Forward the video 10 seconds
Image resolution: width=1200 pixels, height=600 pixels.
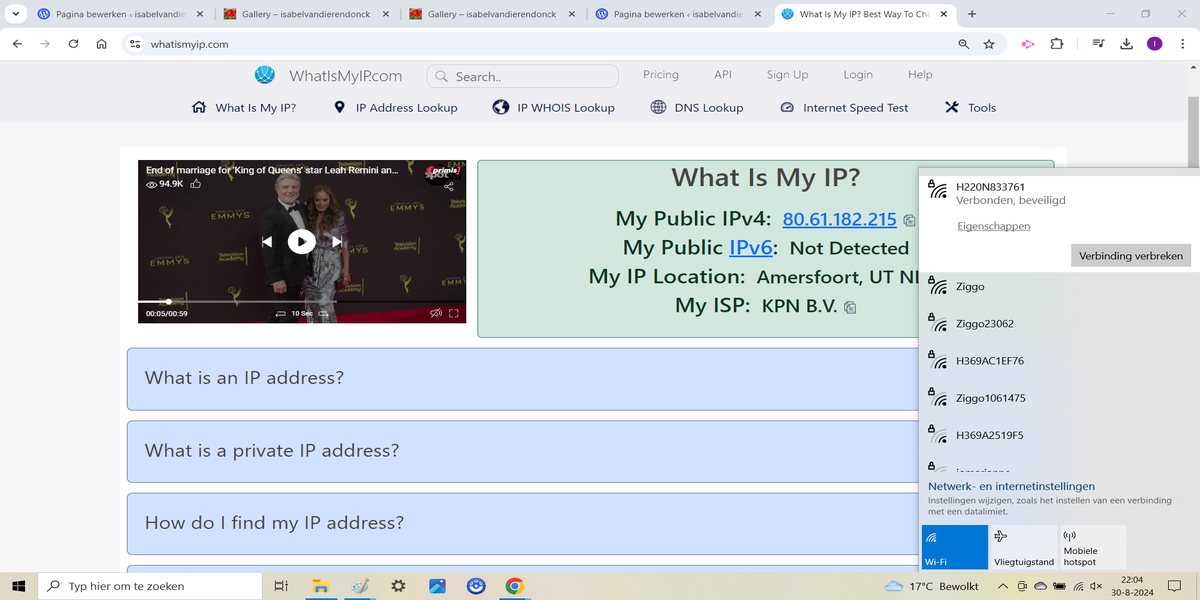(x=321, y=314)
